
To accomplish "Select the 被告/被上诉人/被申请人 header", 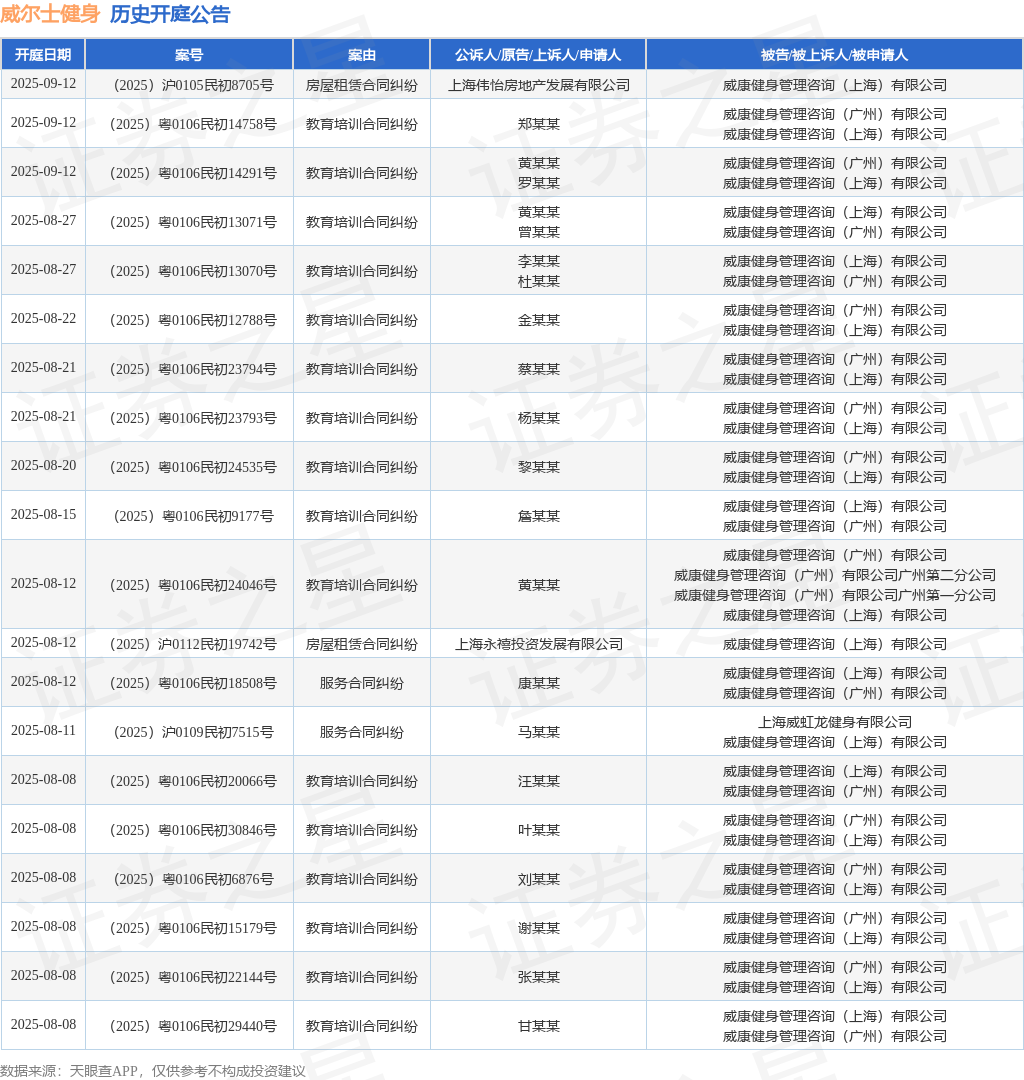I will [x=834, y=55].
